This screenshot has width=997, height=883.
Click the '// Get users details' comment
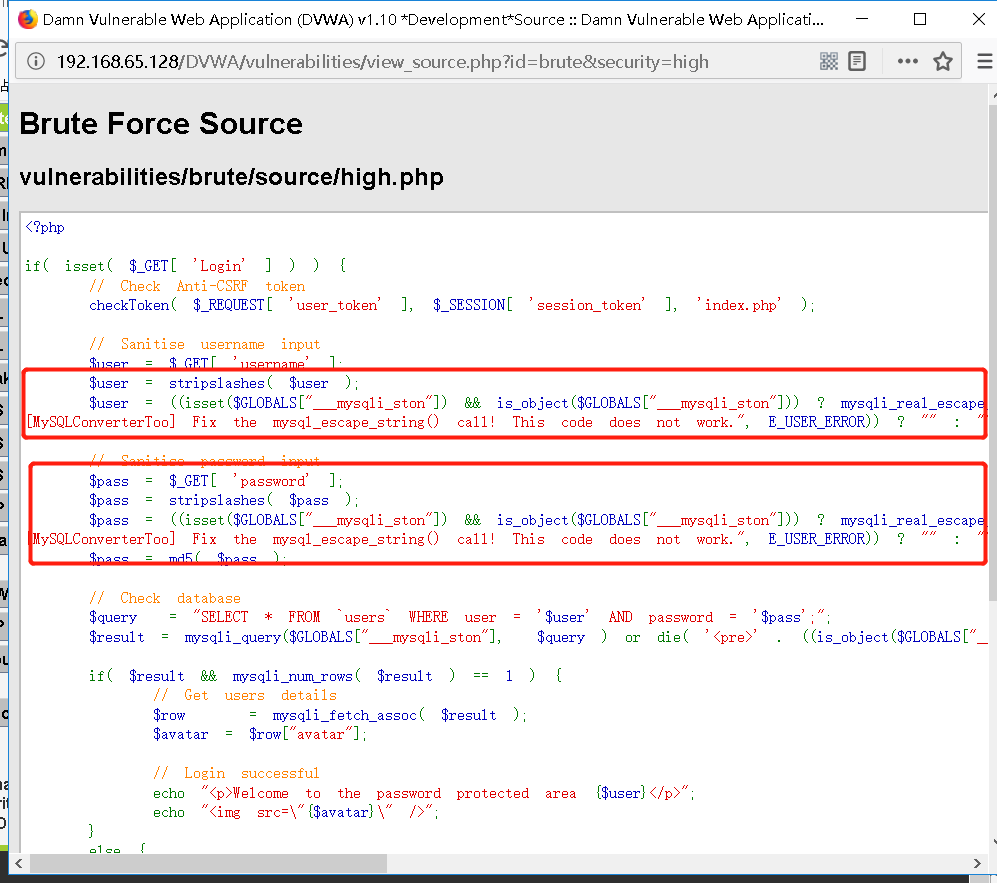tap(245, 695)
